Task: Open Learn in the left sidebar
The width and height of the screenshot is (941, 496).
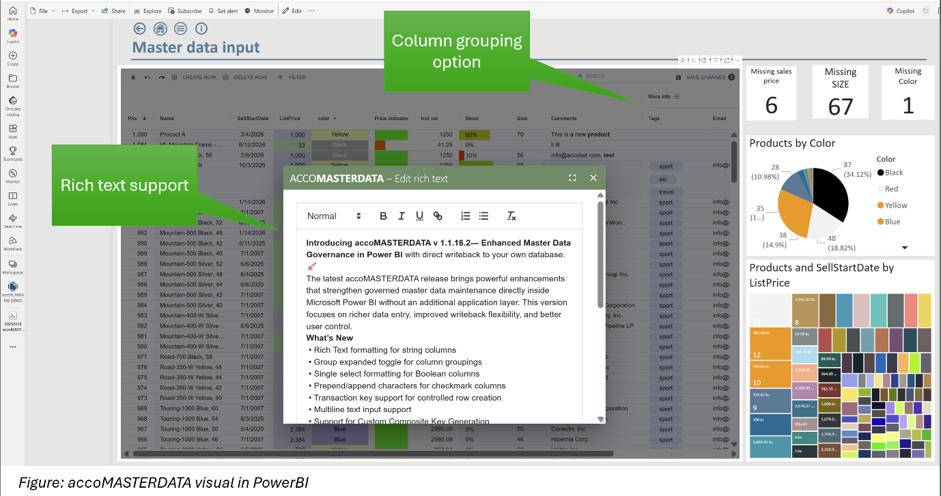Action: click(13, 199)
